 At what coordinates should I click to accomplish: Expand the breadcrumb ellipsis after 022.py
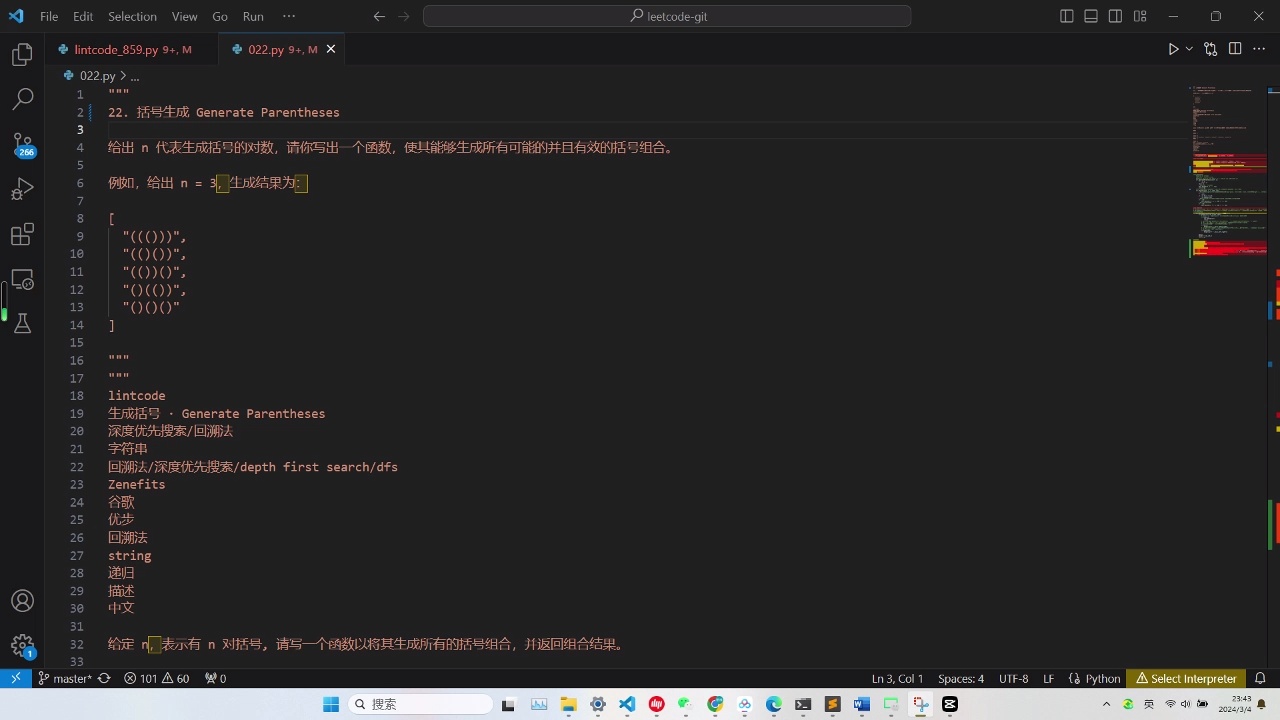tap(135, 75)
